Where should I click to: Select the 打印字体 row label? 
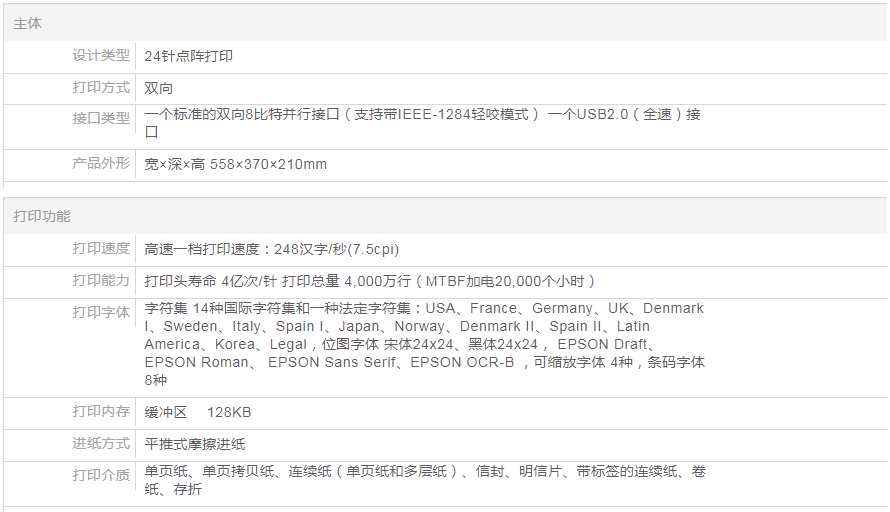point(101,312)
